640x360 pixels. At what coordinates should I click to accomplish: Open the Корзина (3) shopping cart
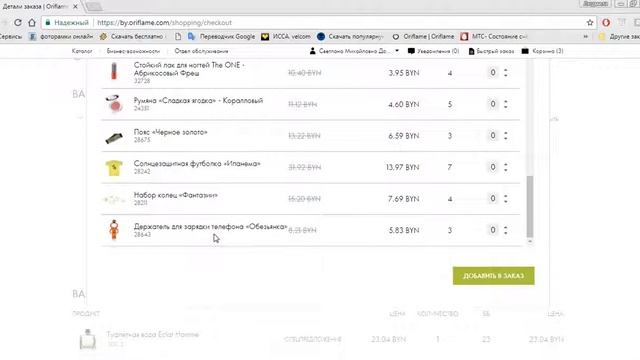pos(543,51)
